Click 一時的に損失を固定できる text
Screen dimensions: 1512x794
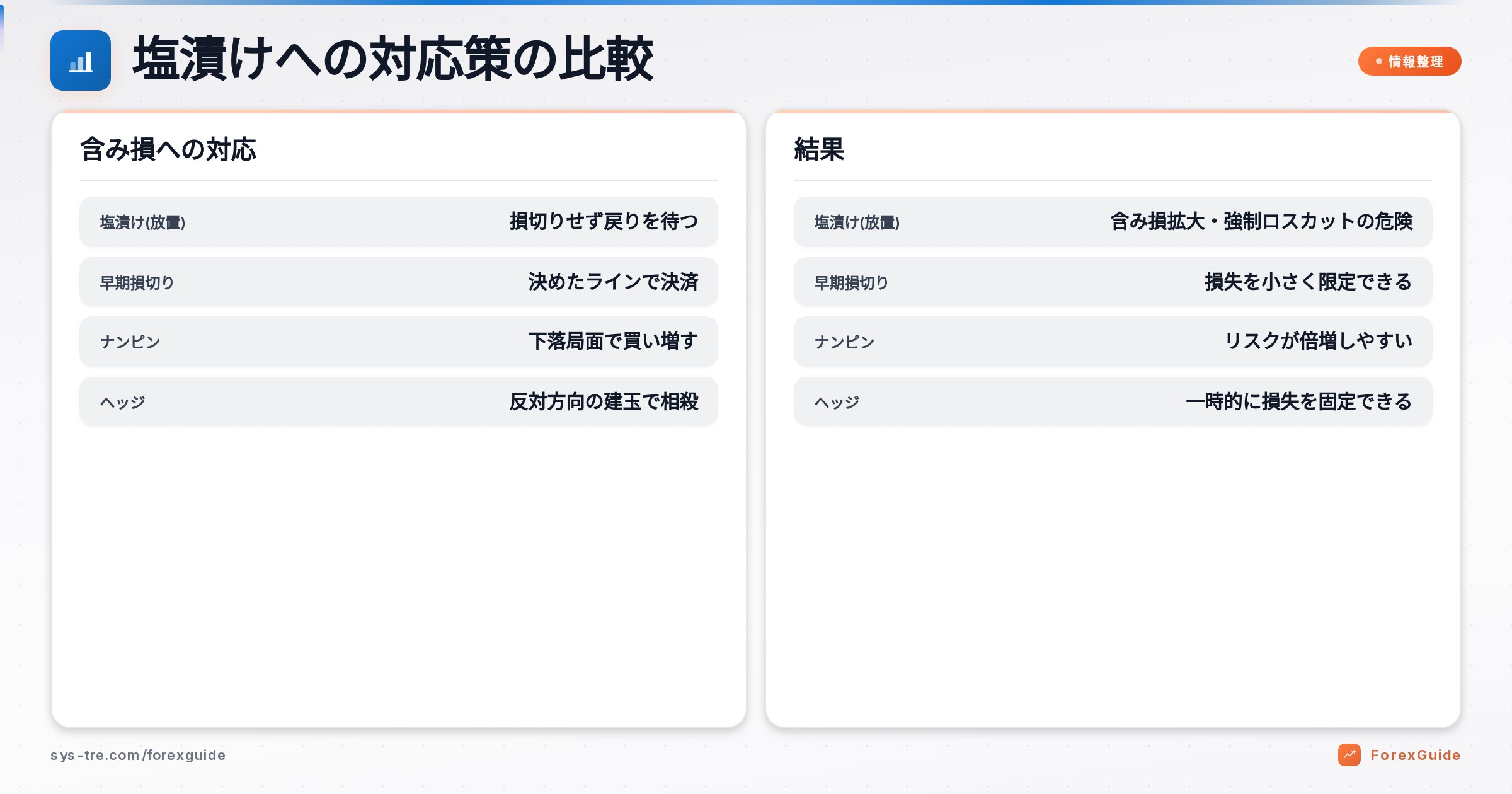point(1299,401)
